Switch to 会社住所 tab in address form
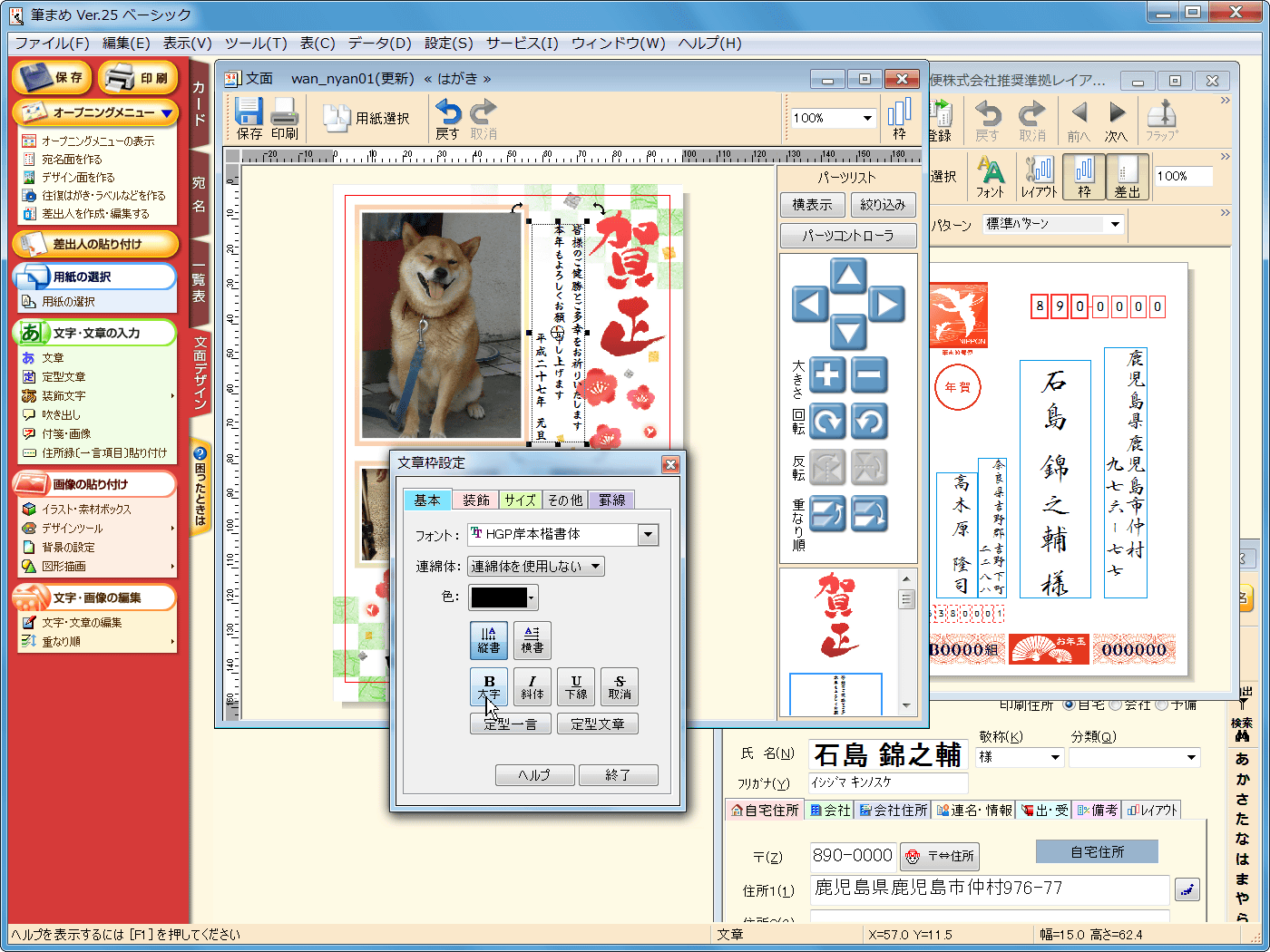This screenshot has width=1270, height=952. [x=893, y=810]
